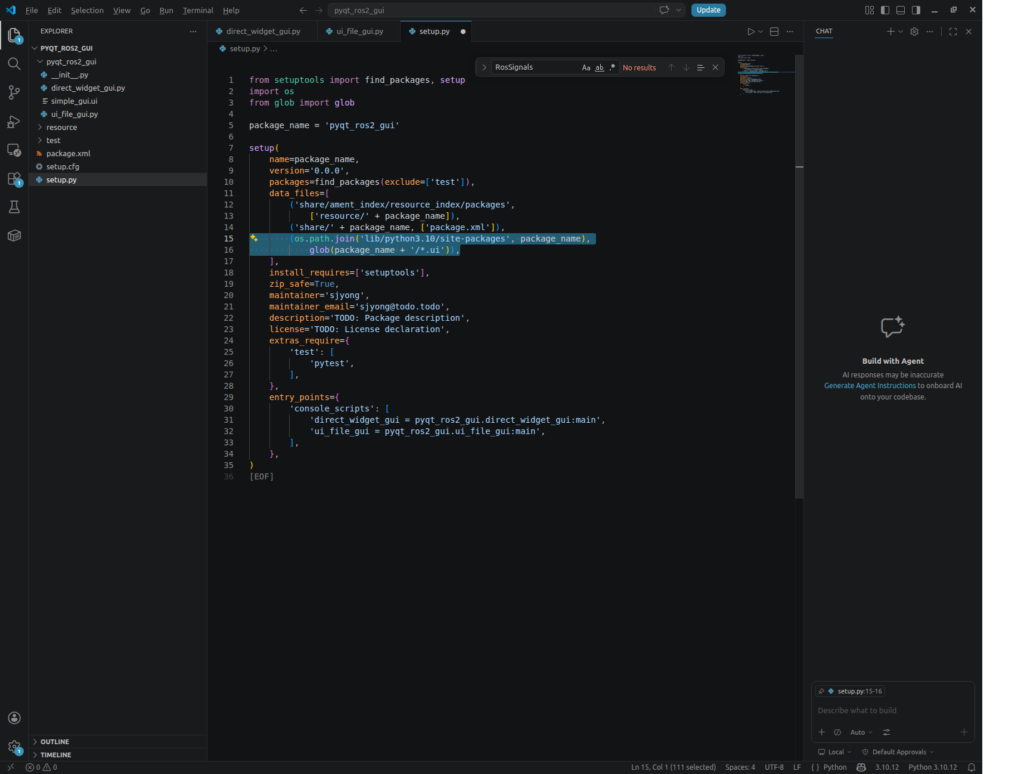1024x774 pixels.
Task: Open the Remote Explorer view
Action: click(x=14, y=150)
